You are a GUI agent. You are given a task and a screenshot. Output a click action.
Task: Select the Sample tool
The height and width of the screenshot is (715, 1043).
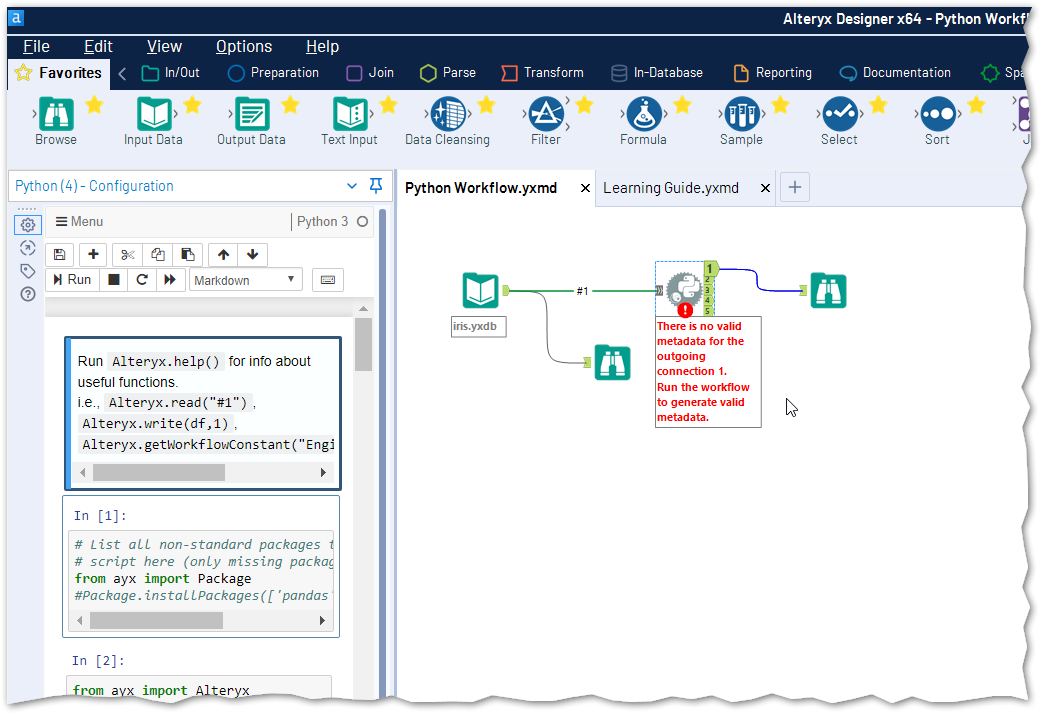(x=741, y=115)
